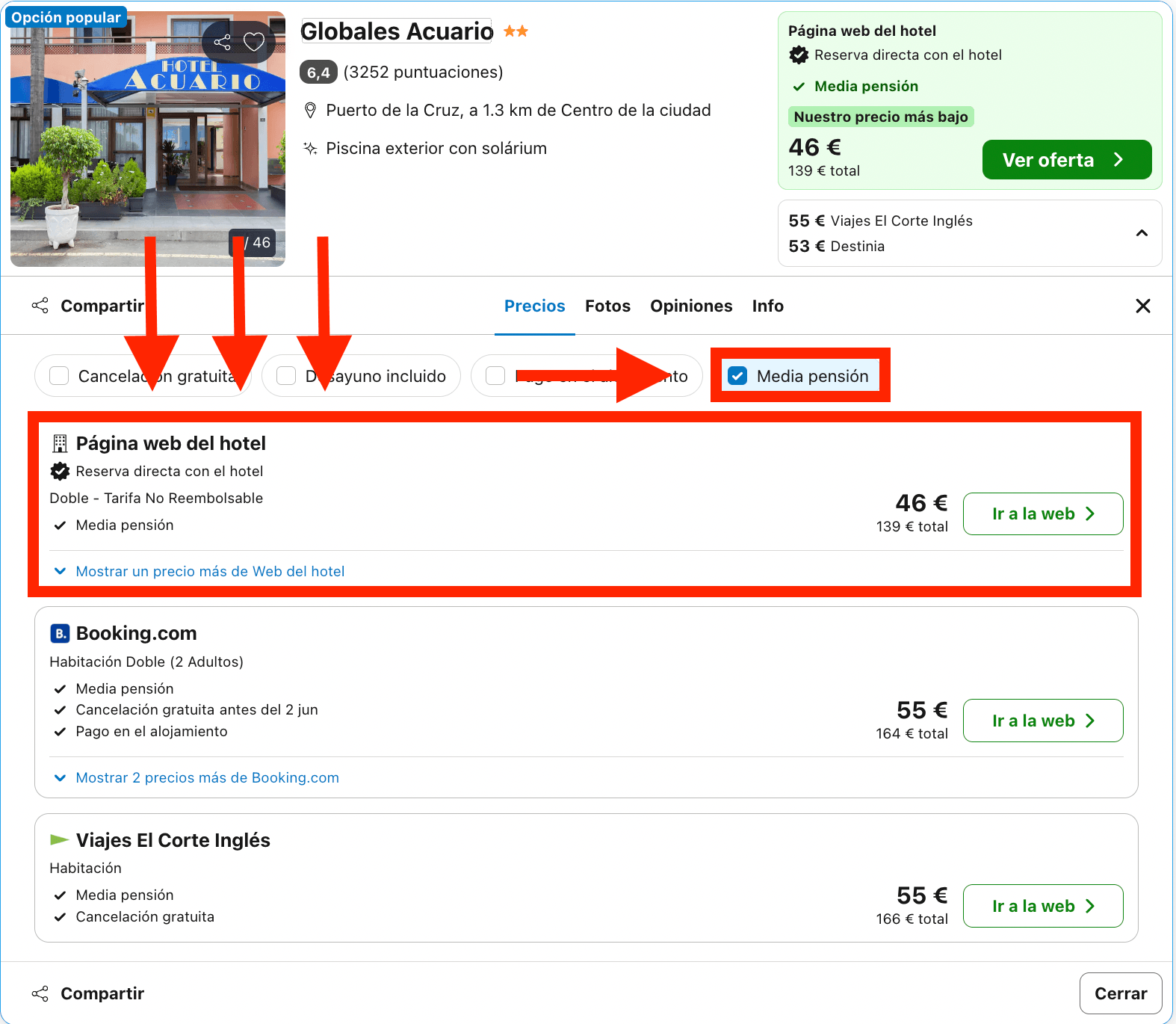
Task: Open the Precios tab
Action: pyautogui.click(x=535, y=306)
